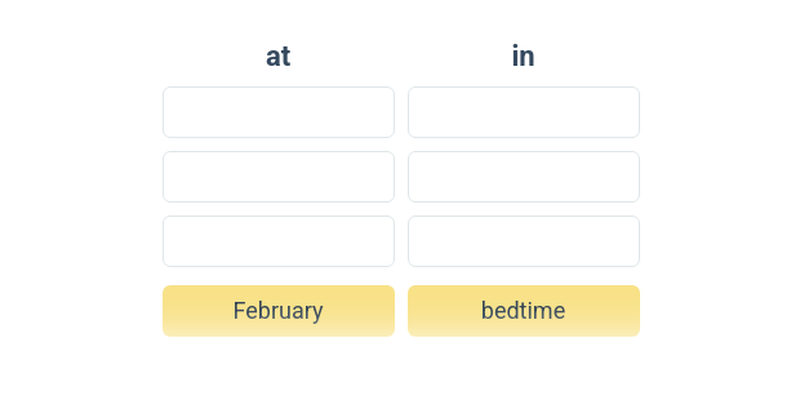Click the third empty box under "in"
Viewport: 800px width, 400px height.
[523, 241]
